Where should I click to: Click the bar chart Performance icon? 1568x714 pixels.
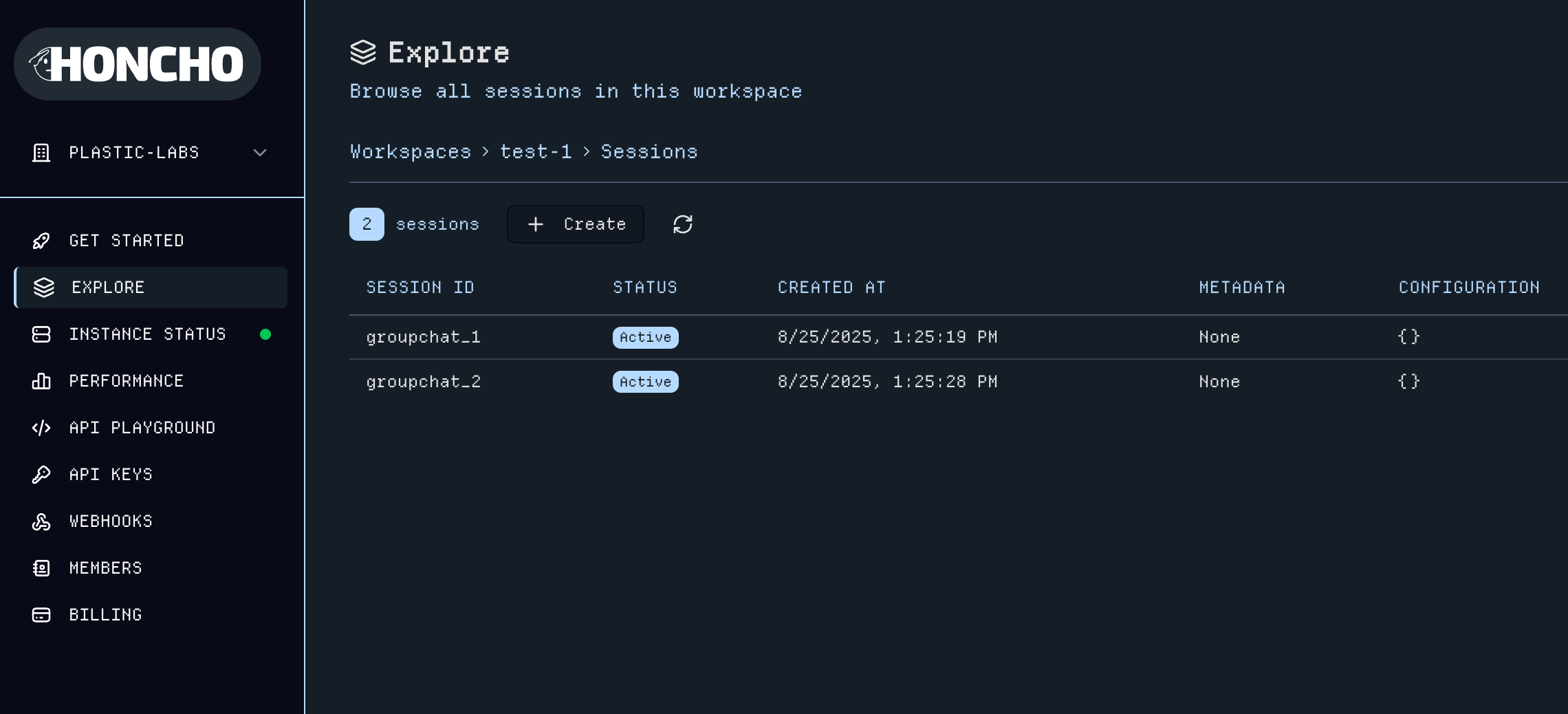41,381
